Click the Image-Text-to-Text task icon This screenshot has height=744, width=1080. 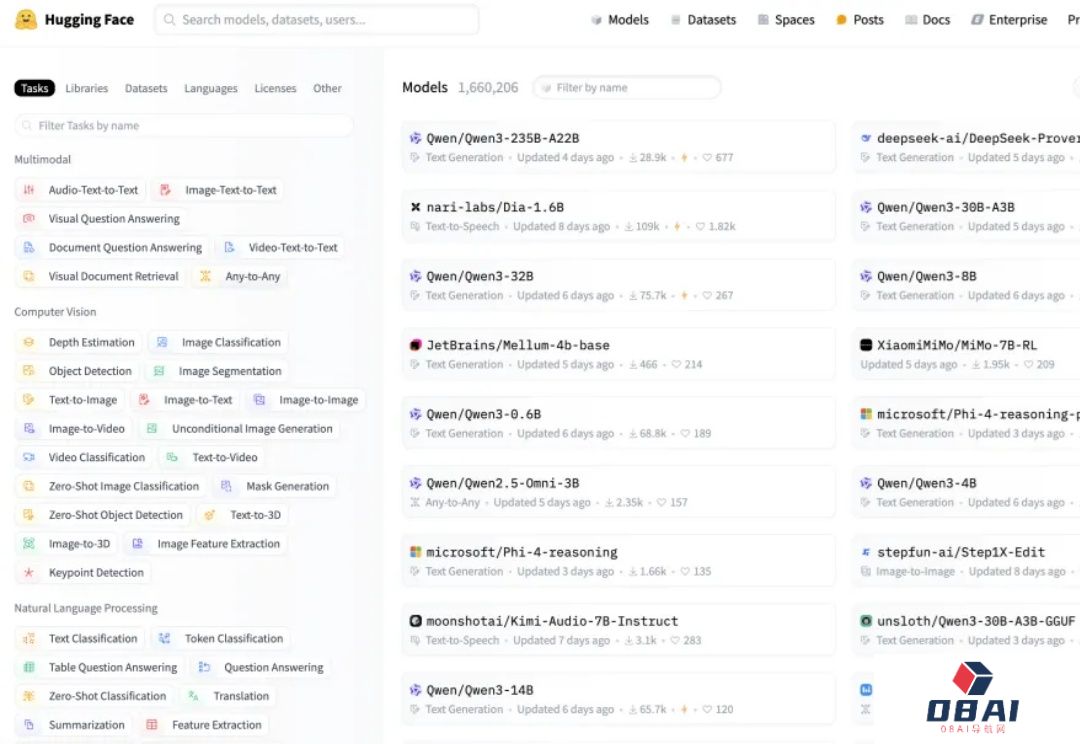(x=165, y=189)
